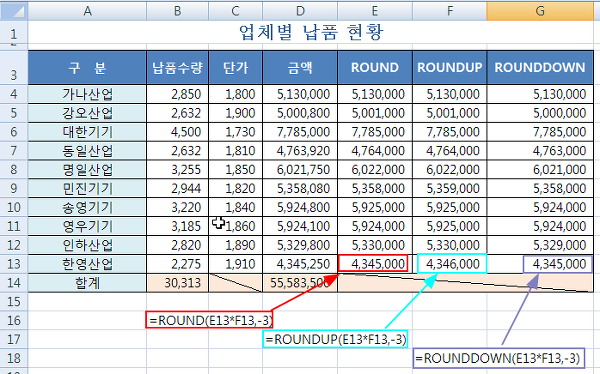The height and width of the screenshot is (374, 600).
Task: Select row 16 header
Action: click(x=14, y=320)
